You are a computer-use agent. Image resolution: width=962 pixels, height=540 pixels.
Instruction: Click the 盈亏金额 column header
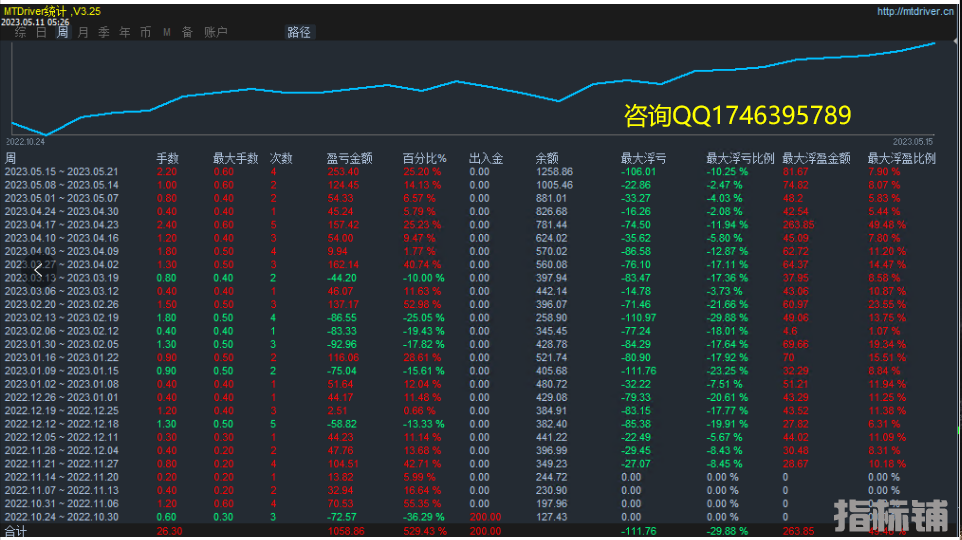pos(349,158)
